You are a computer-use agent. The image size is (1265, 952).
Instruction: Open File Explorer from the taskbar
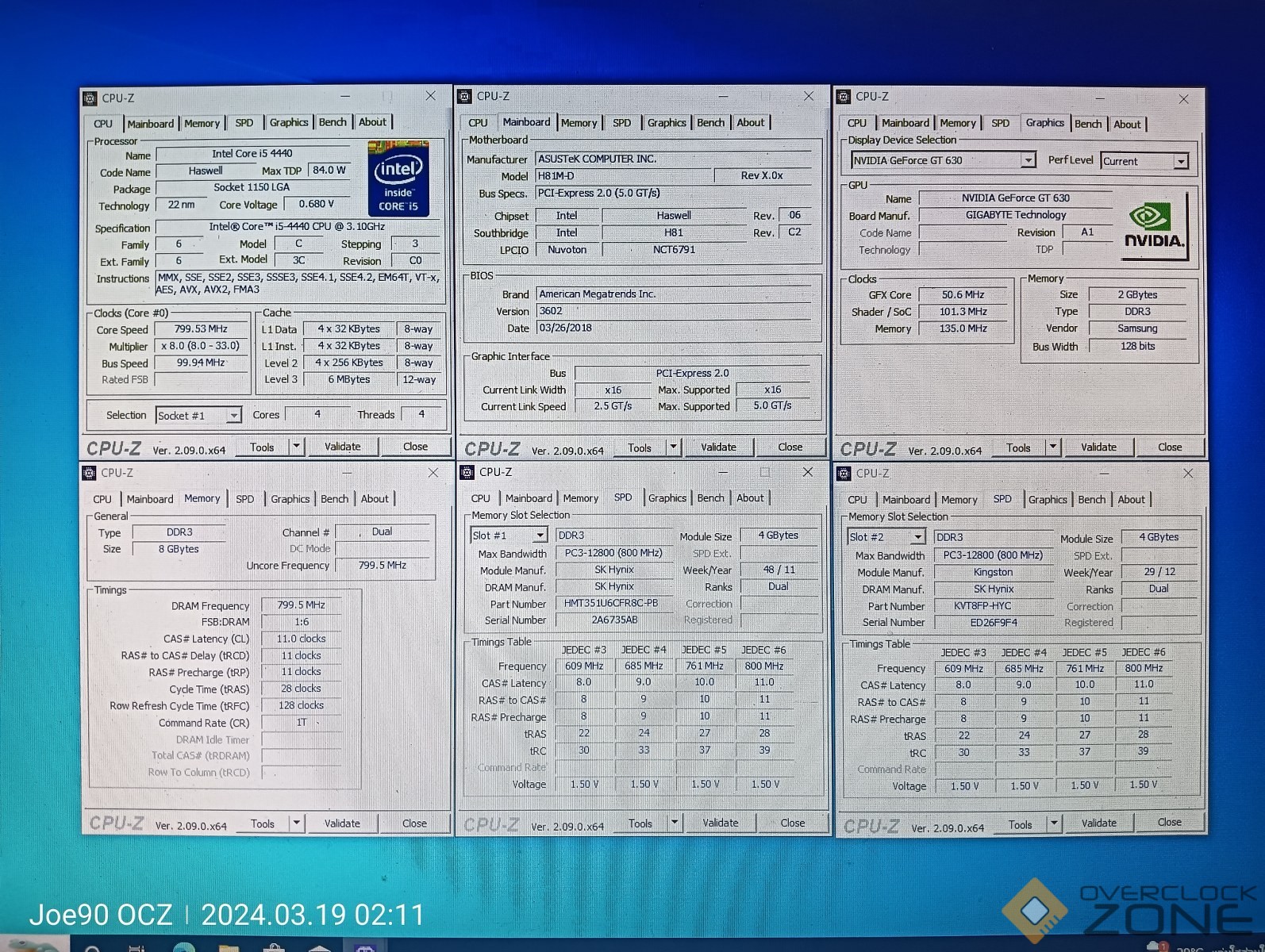coord(229,947)
